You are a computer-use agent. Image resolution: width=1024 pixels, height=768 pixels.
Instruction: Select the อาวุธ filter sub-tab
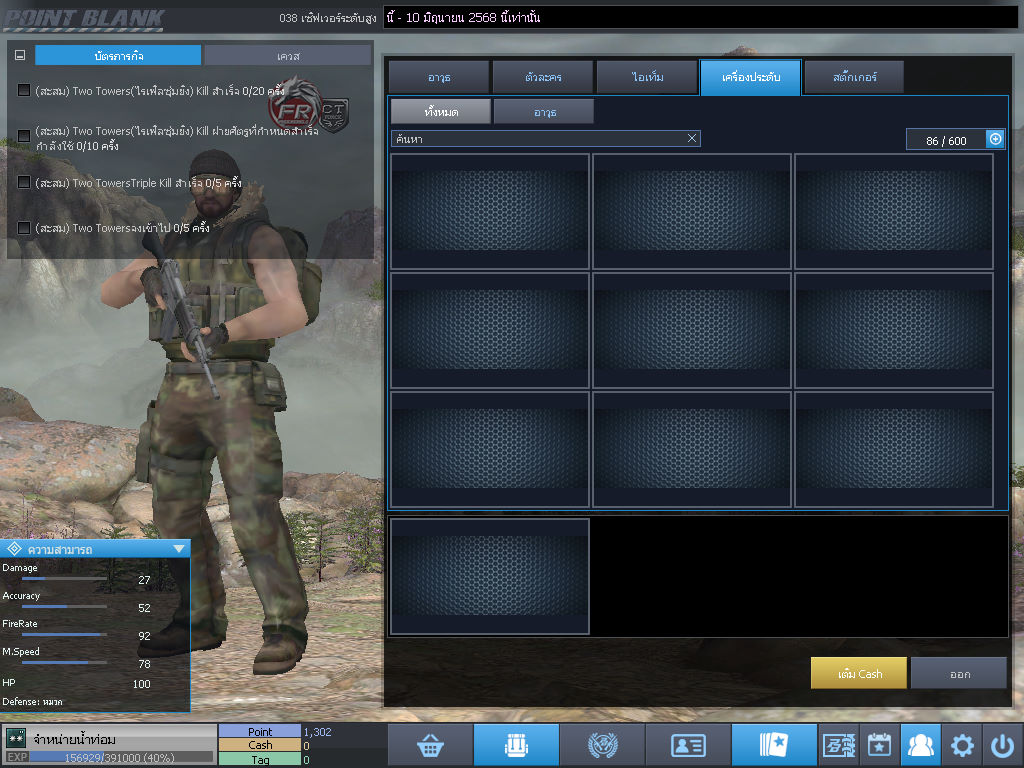click(545, 112)
